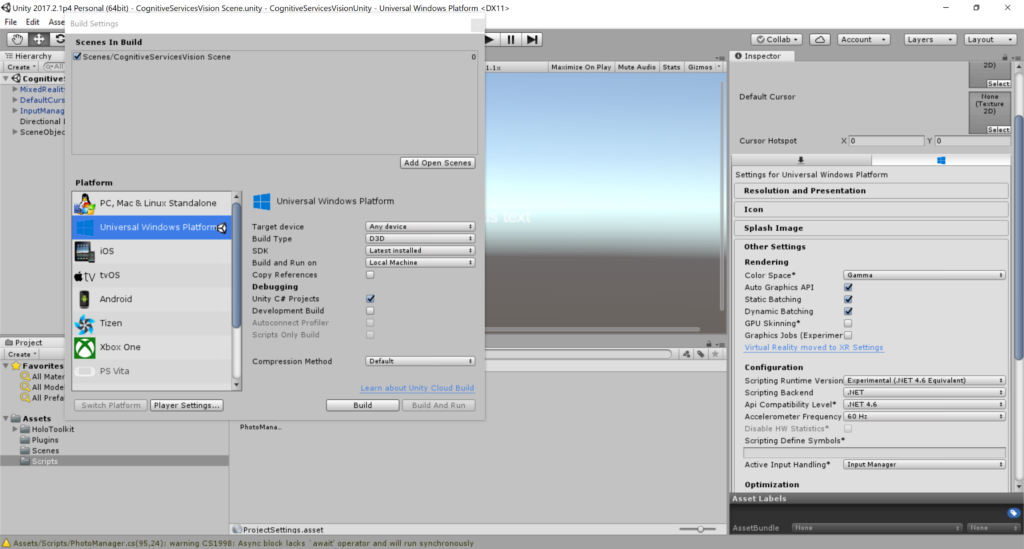Click the Play button
Viewport: 1024px width, 549px height.
[490, 39]
